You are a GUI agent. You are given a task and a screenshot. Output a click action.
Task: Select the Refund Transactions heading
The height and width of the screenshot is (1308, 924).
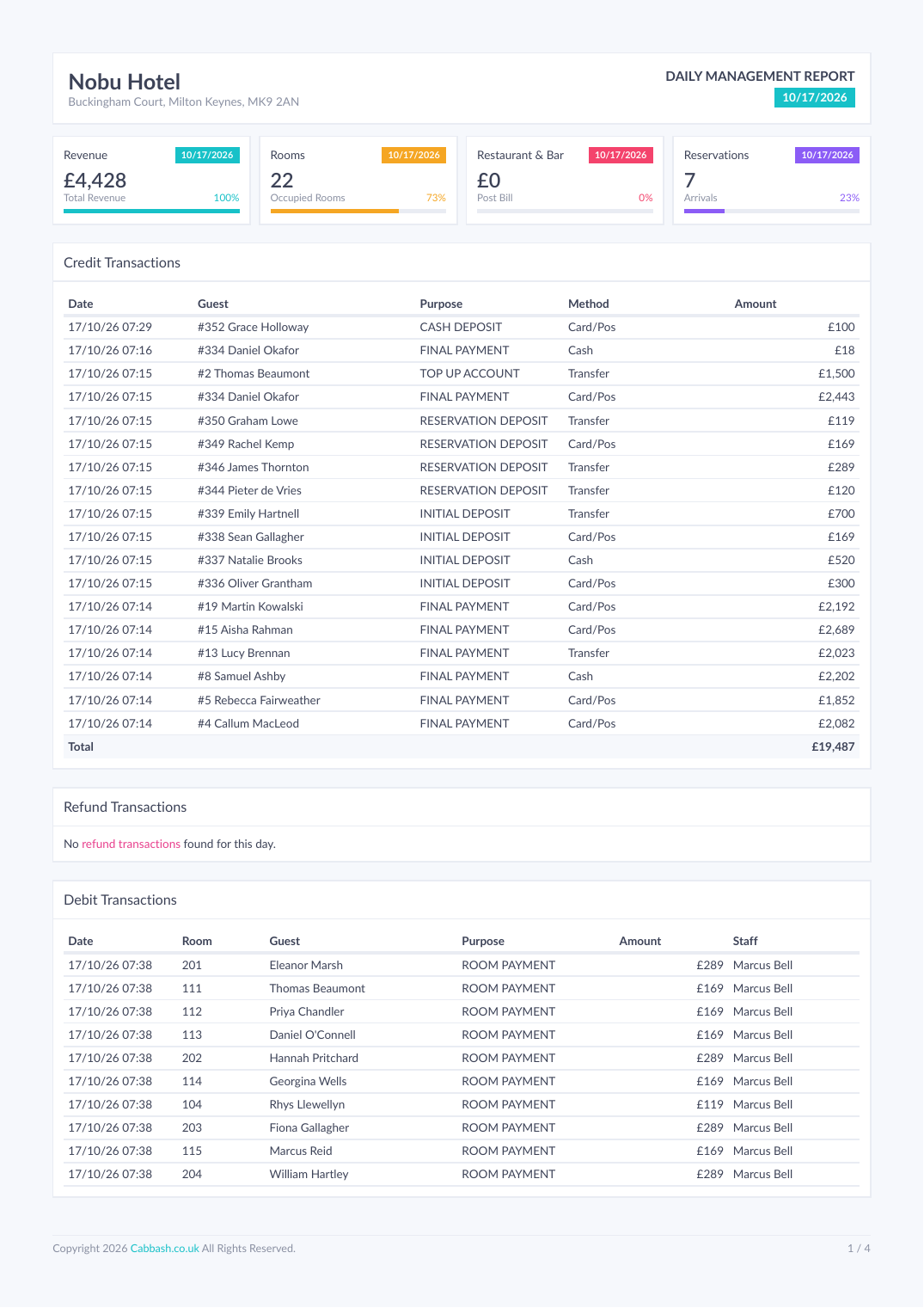pyautogui.click(x=125, y=808)
